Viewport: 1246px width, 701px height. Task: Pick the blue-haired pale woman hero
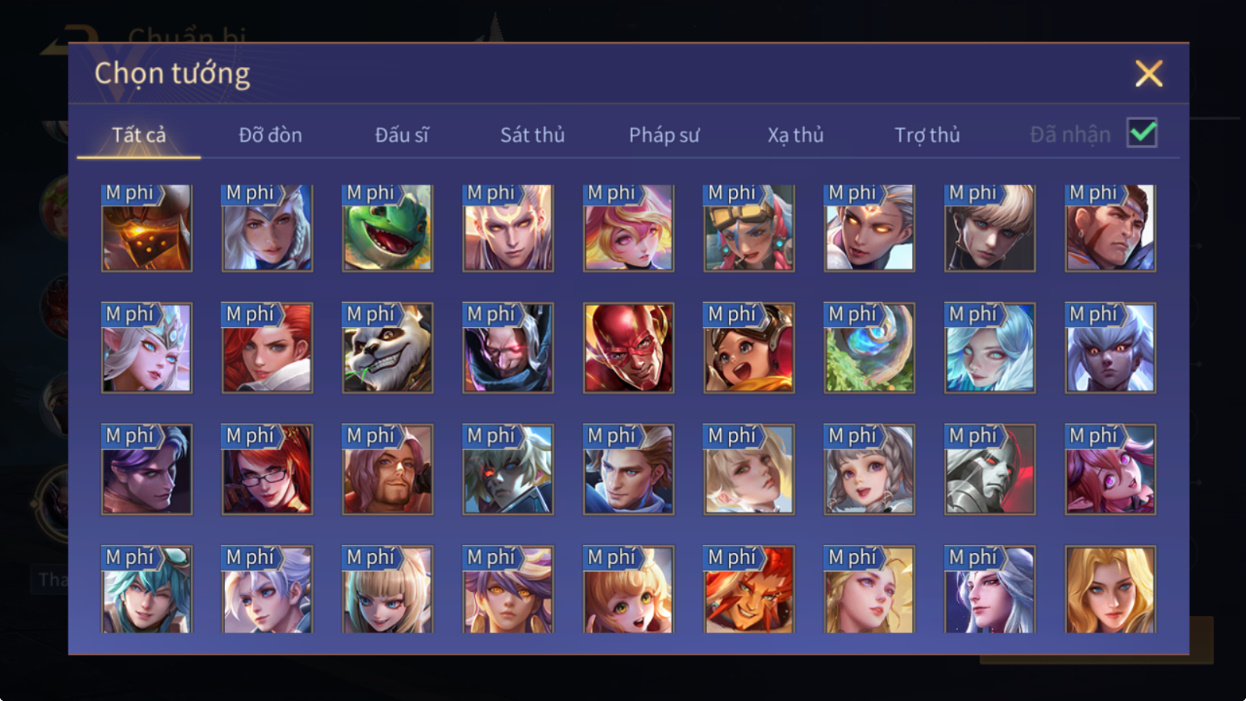click(990, 348)
